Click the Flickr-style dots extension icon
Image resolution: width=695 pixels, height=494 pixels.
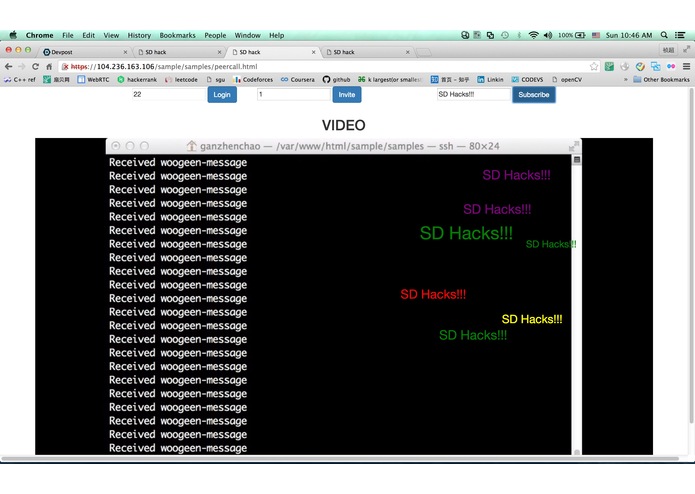[x=671, y=66]
